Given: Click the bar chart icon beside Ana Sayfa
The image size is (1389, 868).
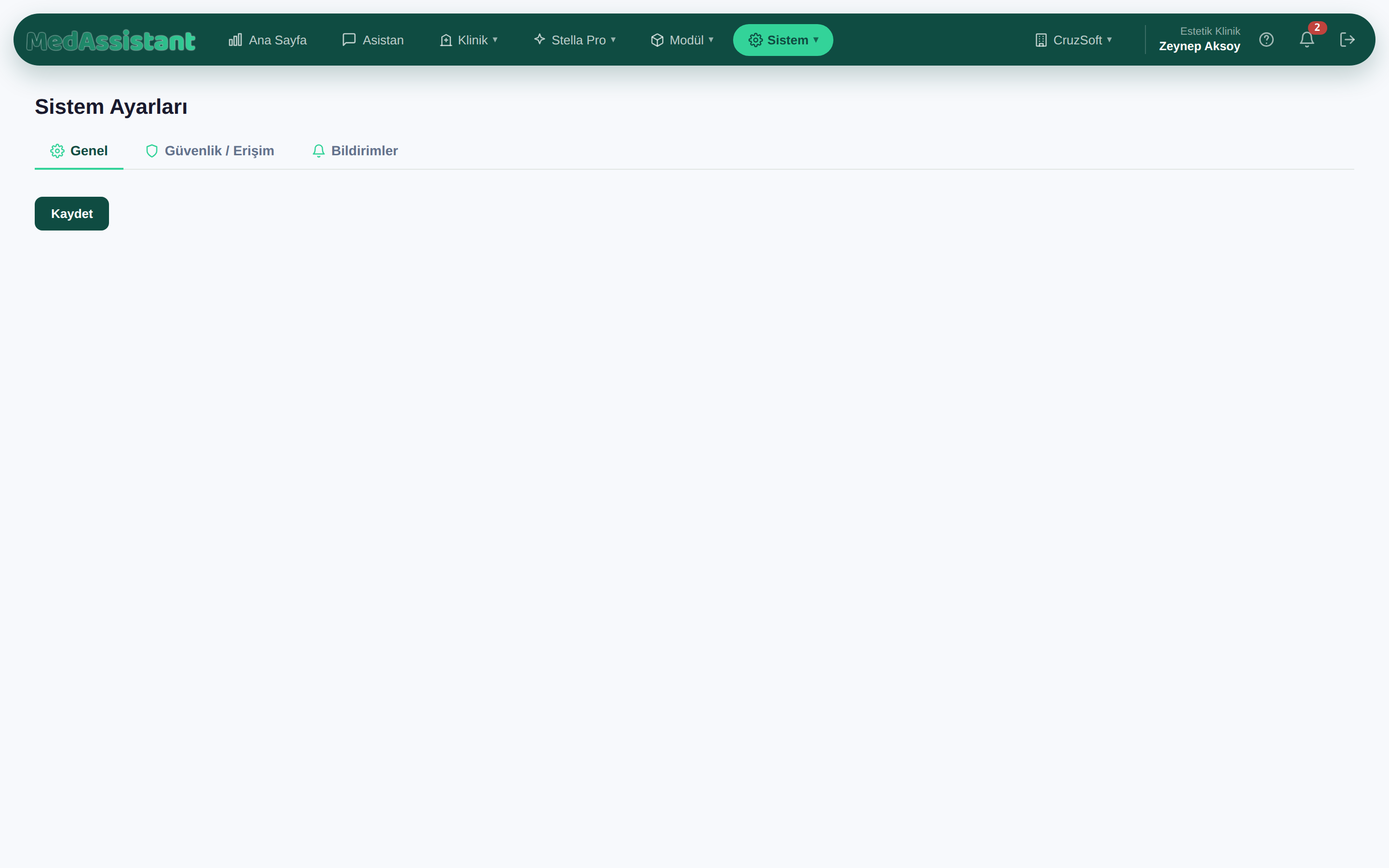Looking at the screenshot, I should 235,40.
